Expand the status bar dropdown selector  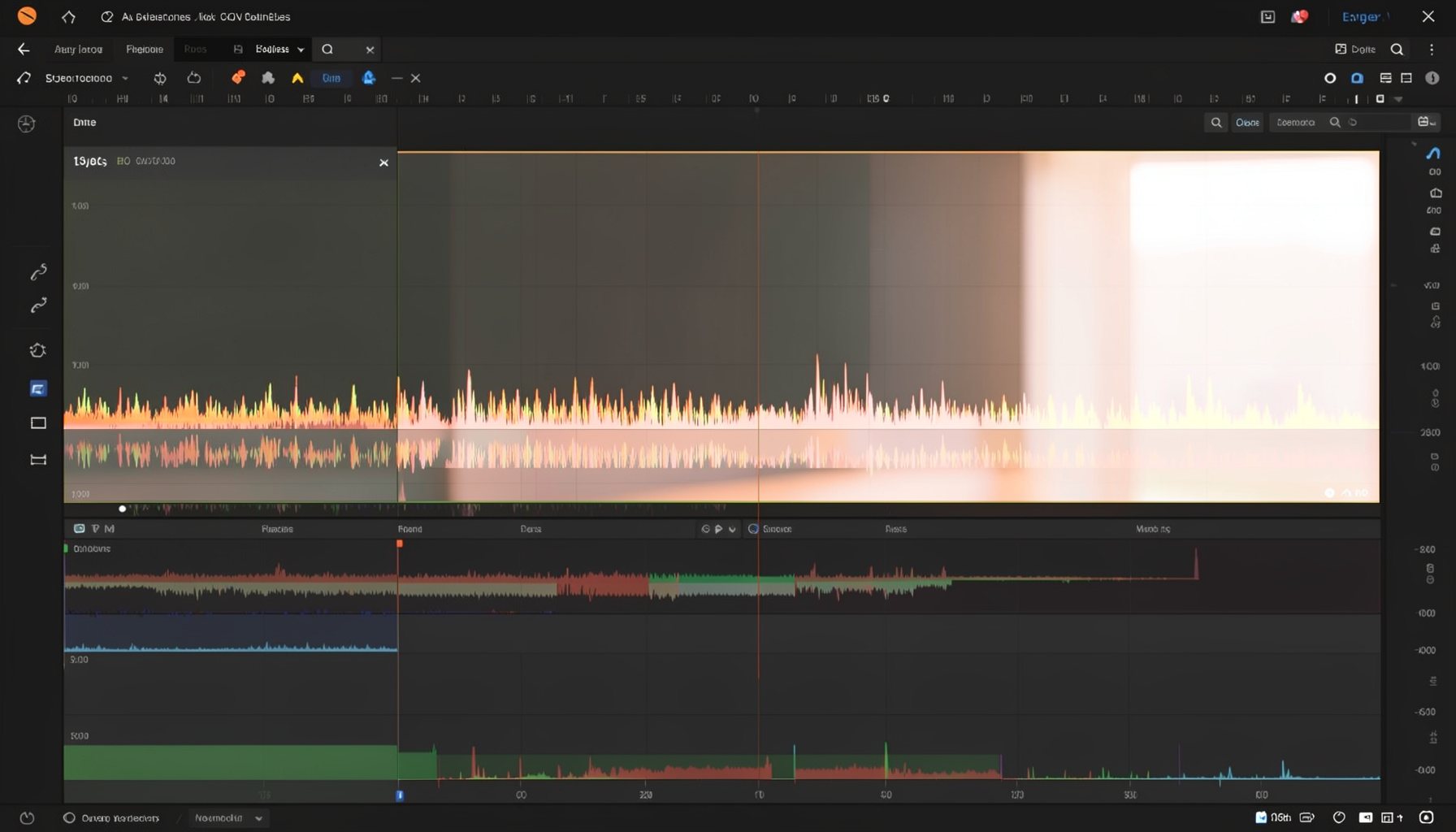(x=228, y=818)
